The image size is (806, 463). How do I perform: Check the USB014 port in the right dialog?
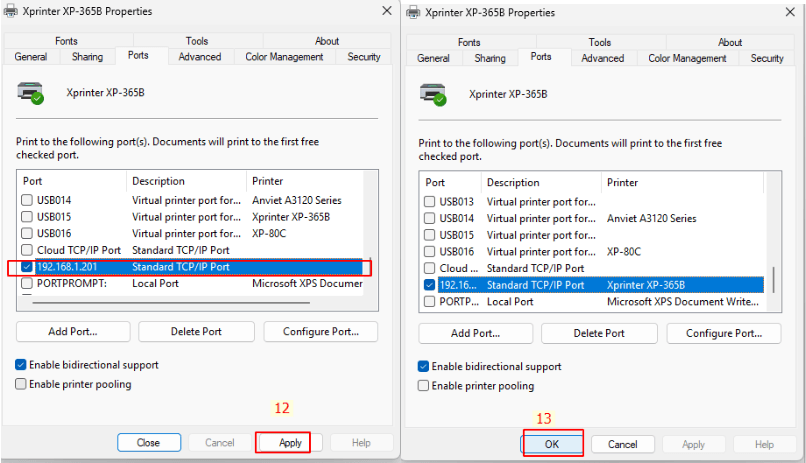[429, 218]
